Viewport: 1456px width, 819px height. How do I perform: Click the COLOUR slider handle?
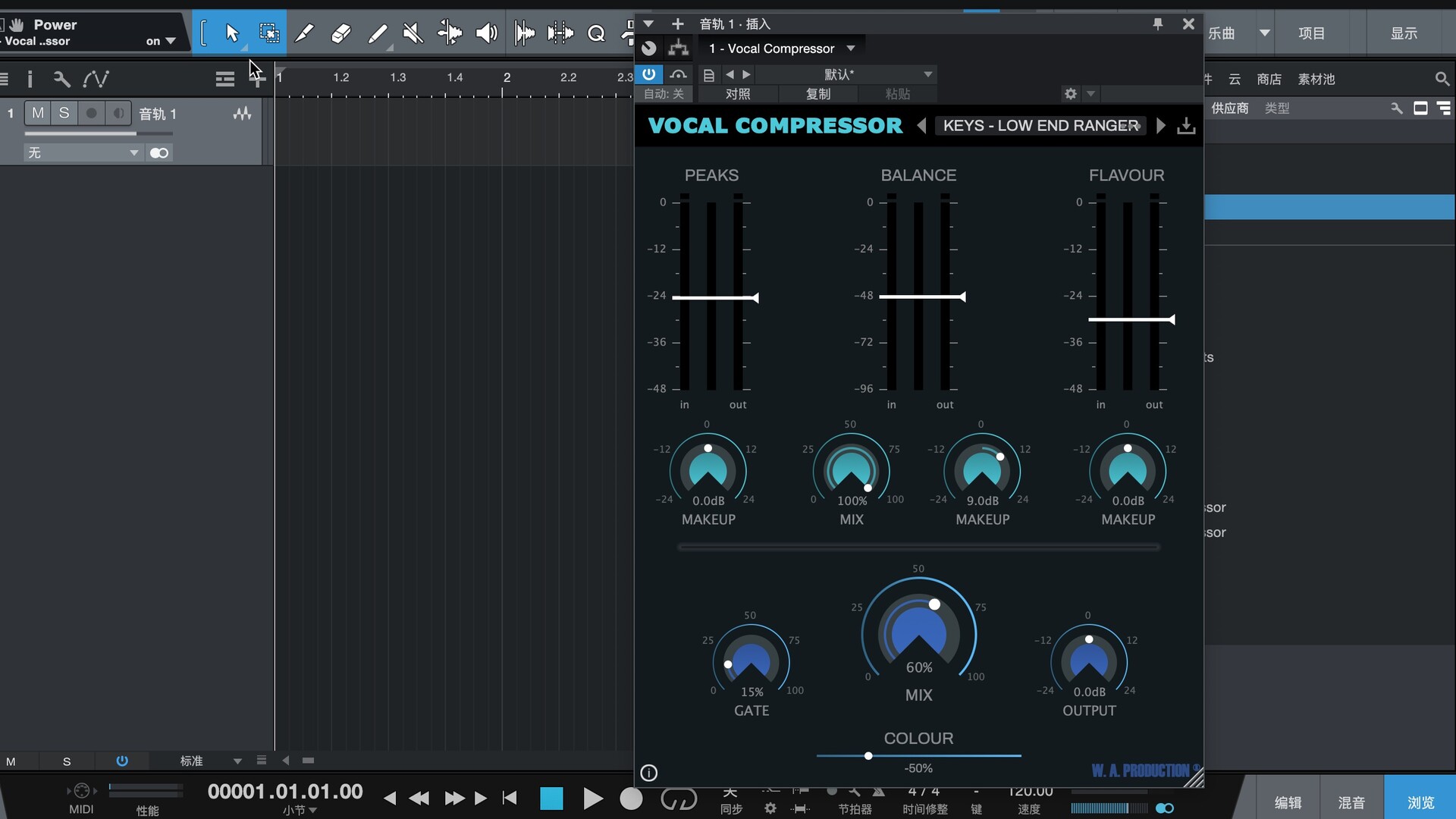click(x=868, y=756)
